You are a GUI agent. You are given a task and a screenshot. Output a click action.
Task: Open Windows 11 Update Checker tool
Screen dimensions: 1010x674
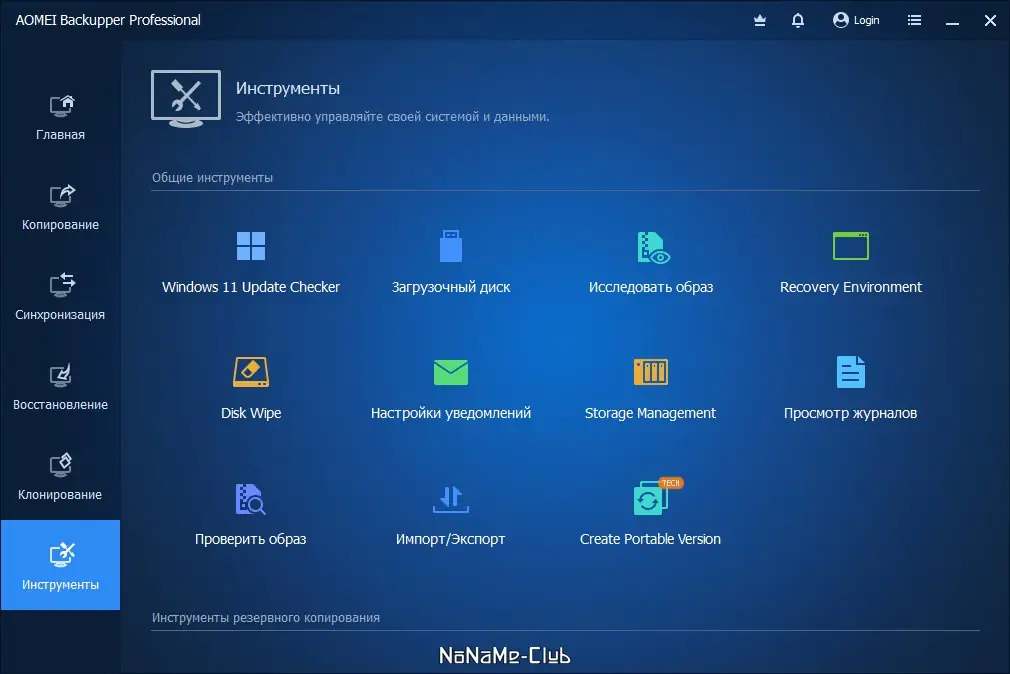point(251,263)
